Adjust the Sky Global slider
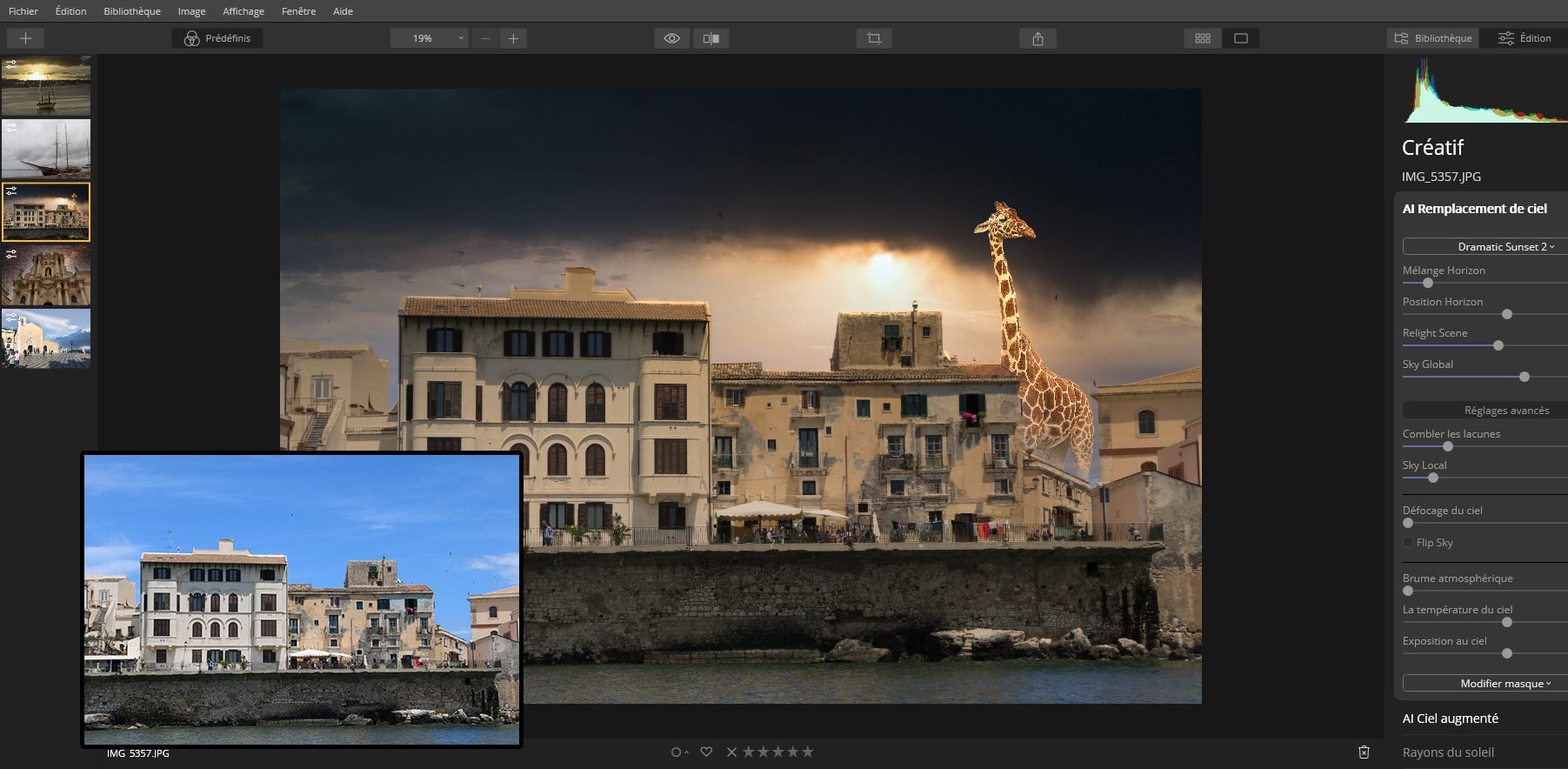1568x769 pixels. (x=1525, y=377)
